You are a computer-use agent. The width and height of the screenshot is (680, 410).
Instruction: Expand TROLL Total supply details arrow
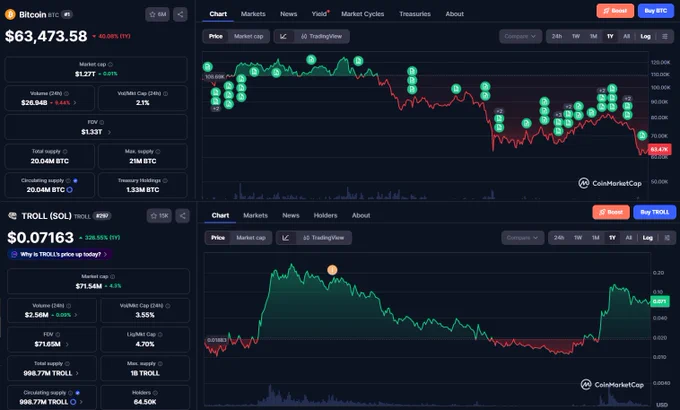click(x=77, y=373)
